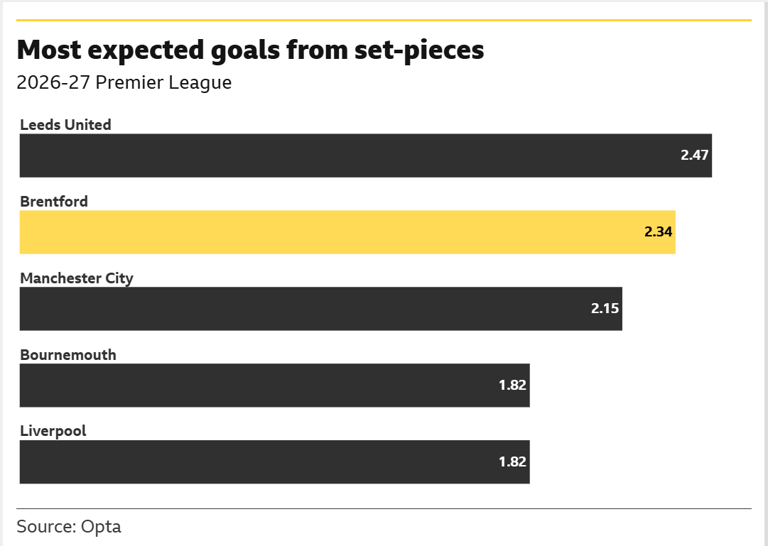This screenshot has width=768, height=546.
Task: Click the chart title heading
Action: coord(250,50)
